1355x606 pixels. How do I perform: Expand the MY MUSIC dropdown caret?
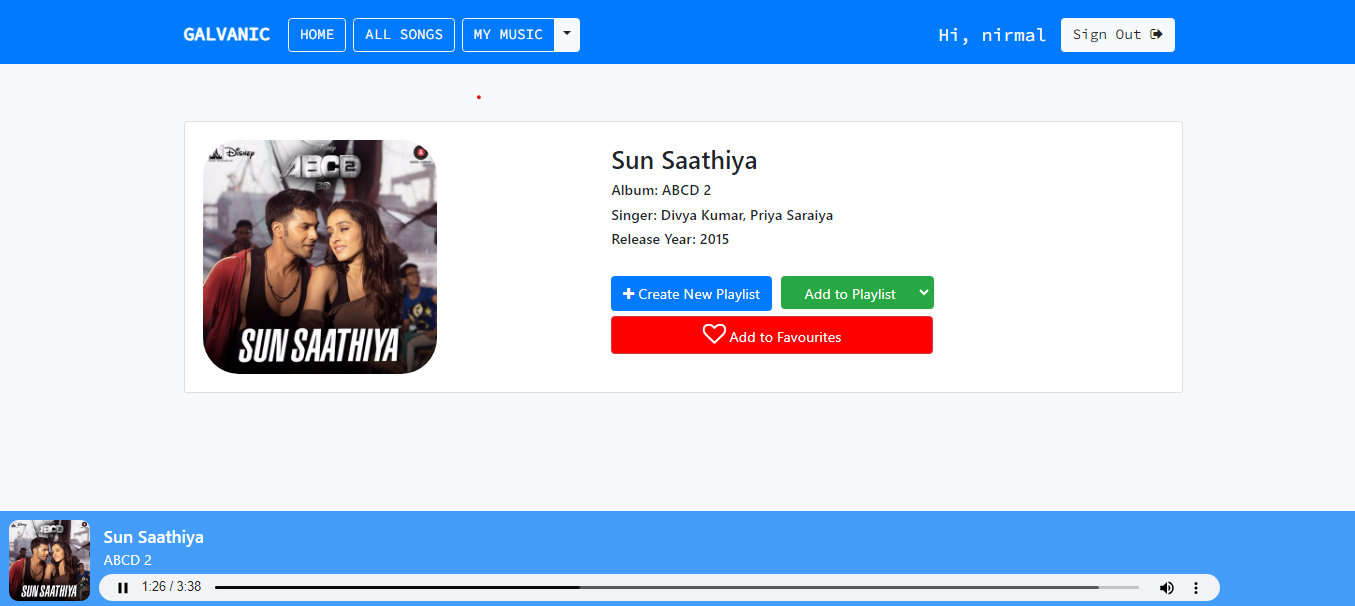[x=567, y=35]
